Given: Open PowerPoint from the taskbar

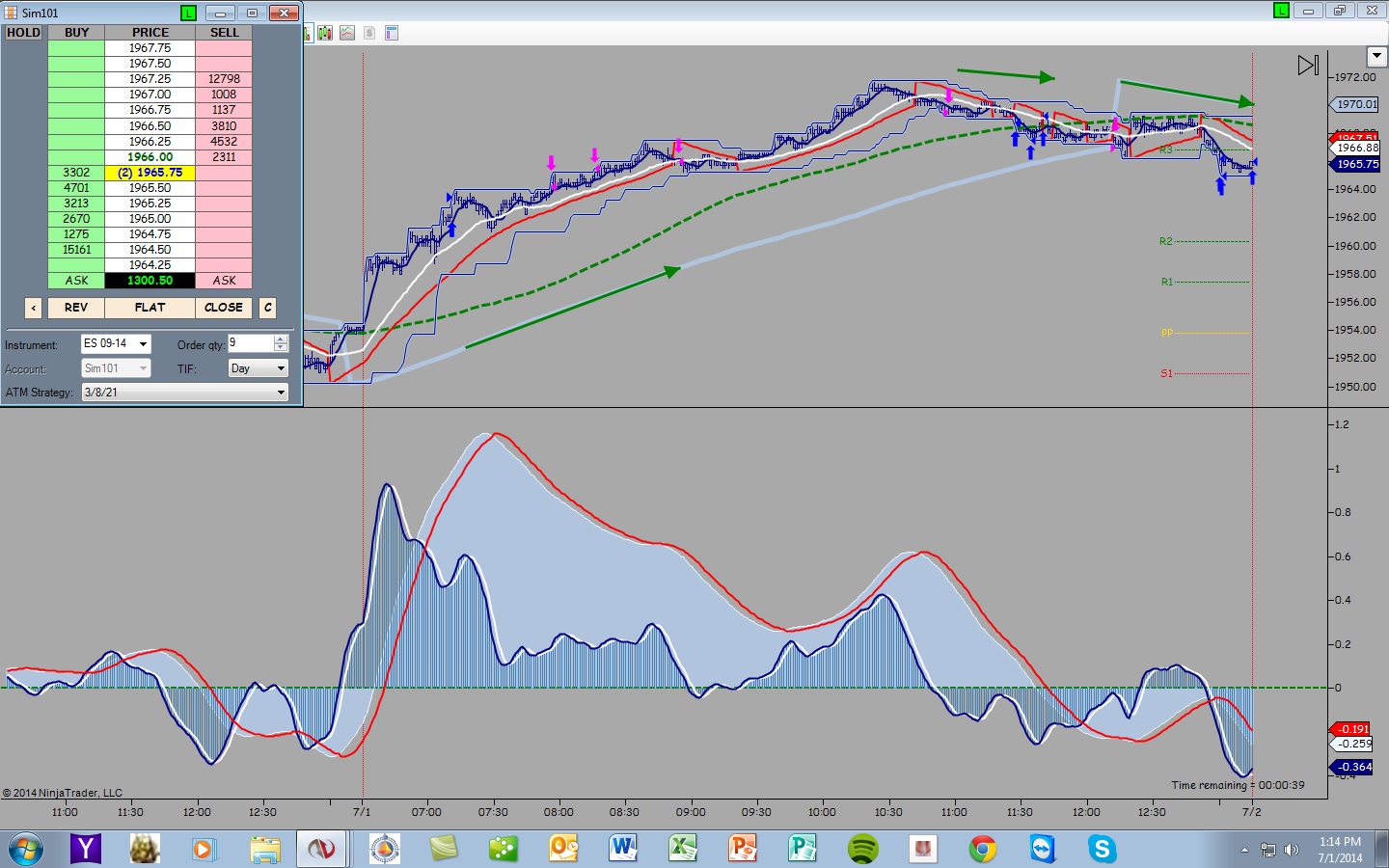Looking at the screenshot, I should pyautogui.click(x=743, y=849).
